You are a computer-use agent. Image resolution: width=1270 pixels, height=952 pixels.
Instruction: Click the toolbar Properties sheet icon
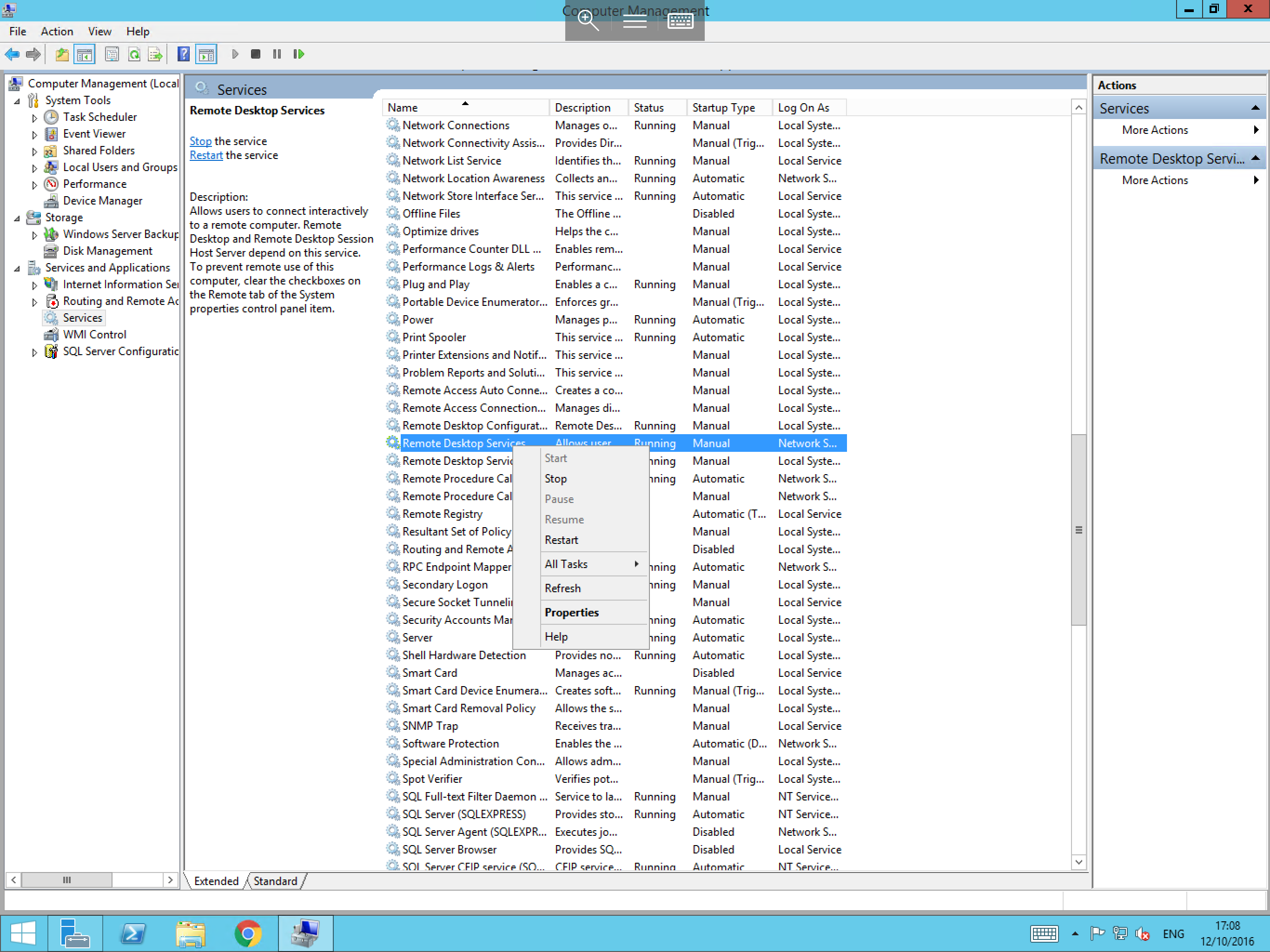112,54
